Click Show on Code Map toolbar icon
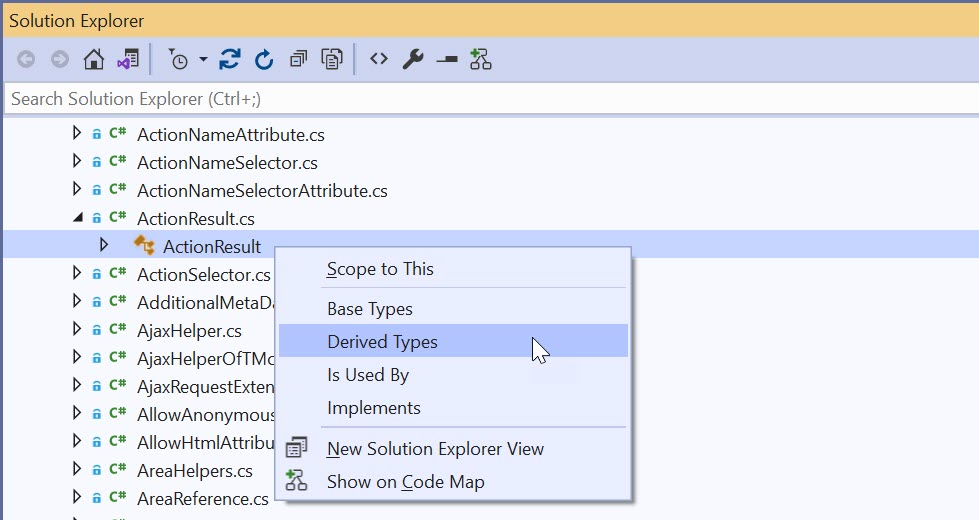Screen dimensions: 979x520 click(481, 59)
